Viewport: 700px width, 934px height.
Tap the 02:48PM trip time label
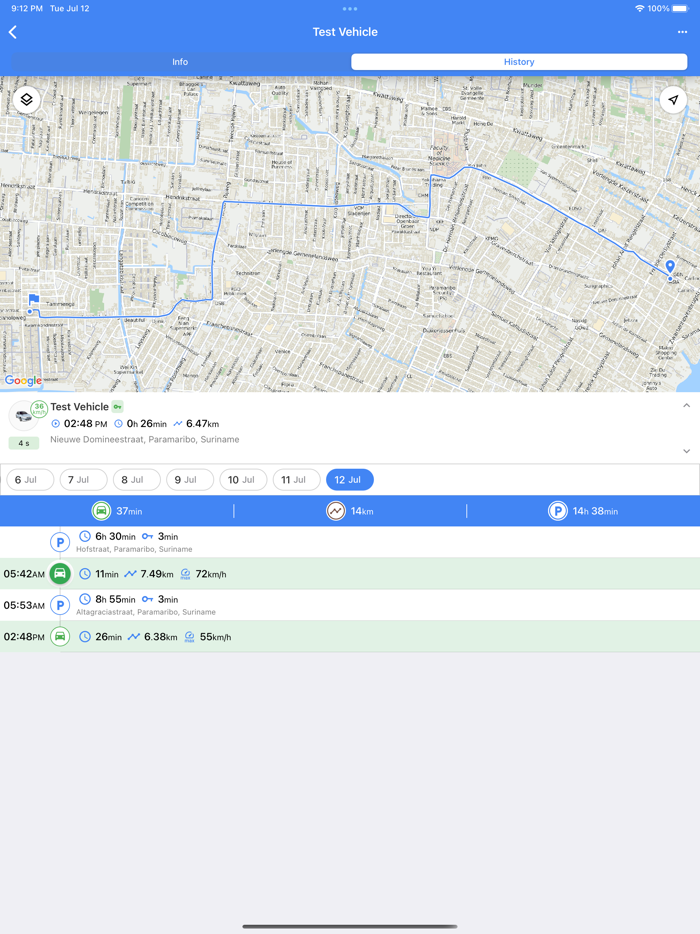tap(24, 637)
